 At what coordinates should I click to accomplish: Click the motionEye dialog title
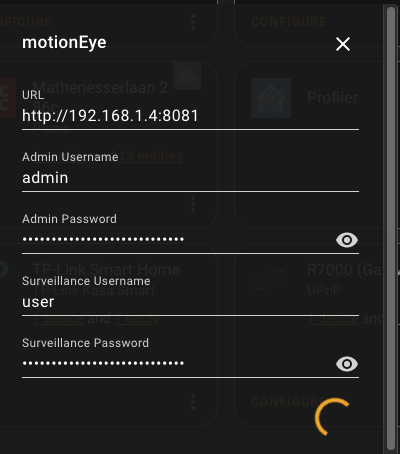click(64, 43)
